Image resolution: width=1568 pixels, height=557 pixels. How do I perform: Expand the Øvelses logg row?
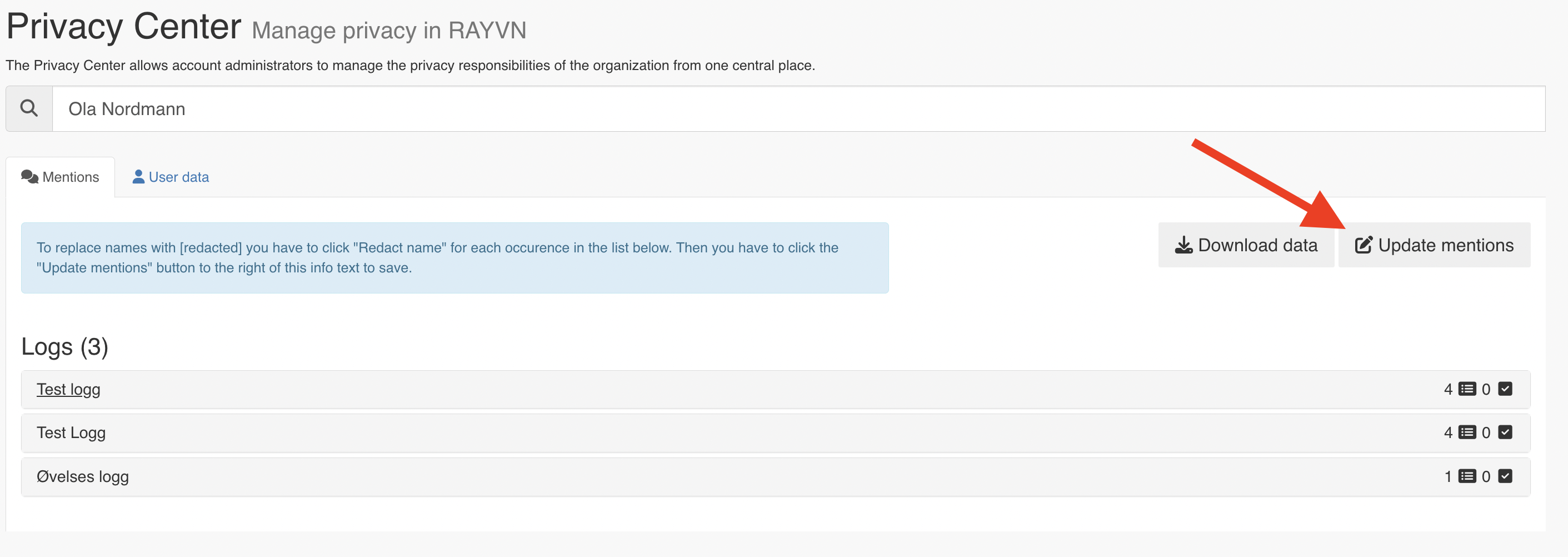tap(776, 476)
